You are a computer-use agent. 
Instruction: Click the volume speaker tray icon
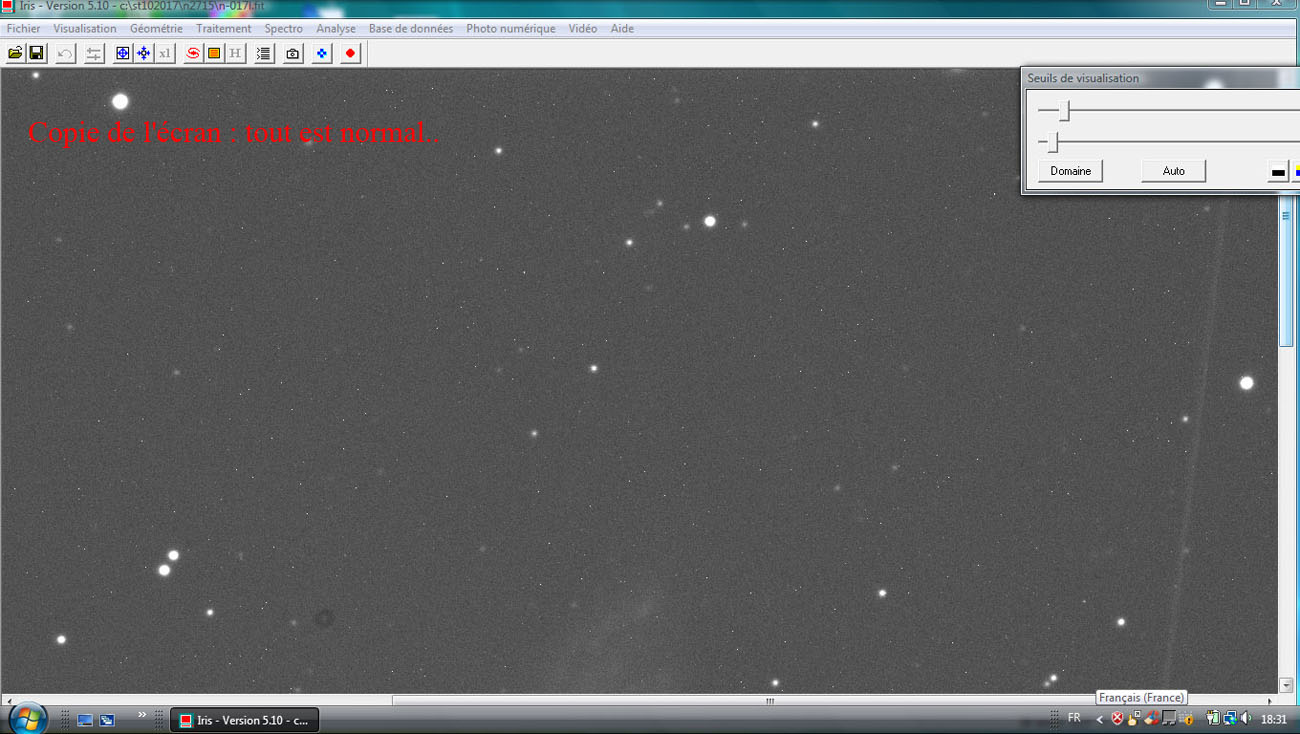coord(1245,718)
